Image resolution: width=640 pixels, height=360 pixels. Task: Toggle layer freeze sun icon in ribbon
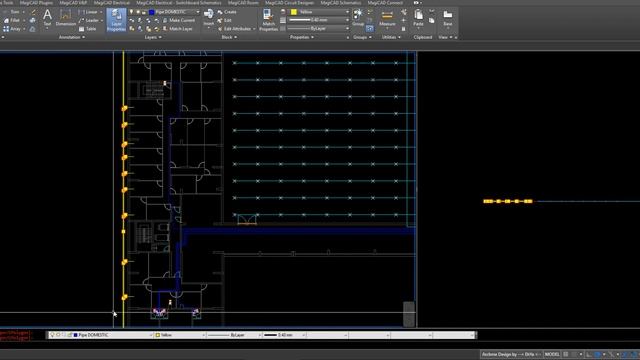coord(138,12)
